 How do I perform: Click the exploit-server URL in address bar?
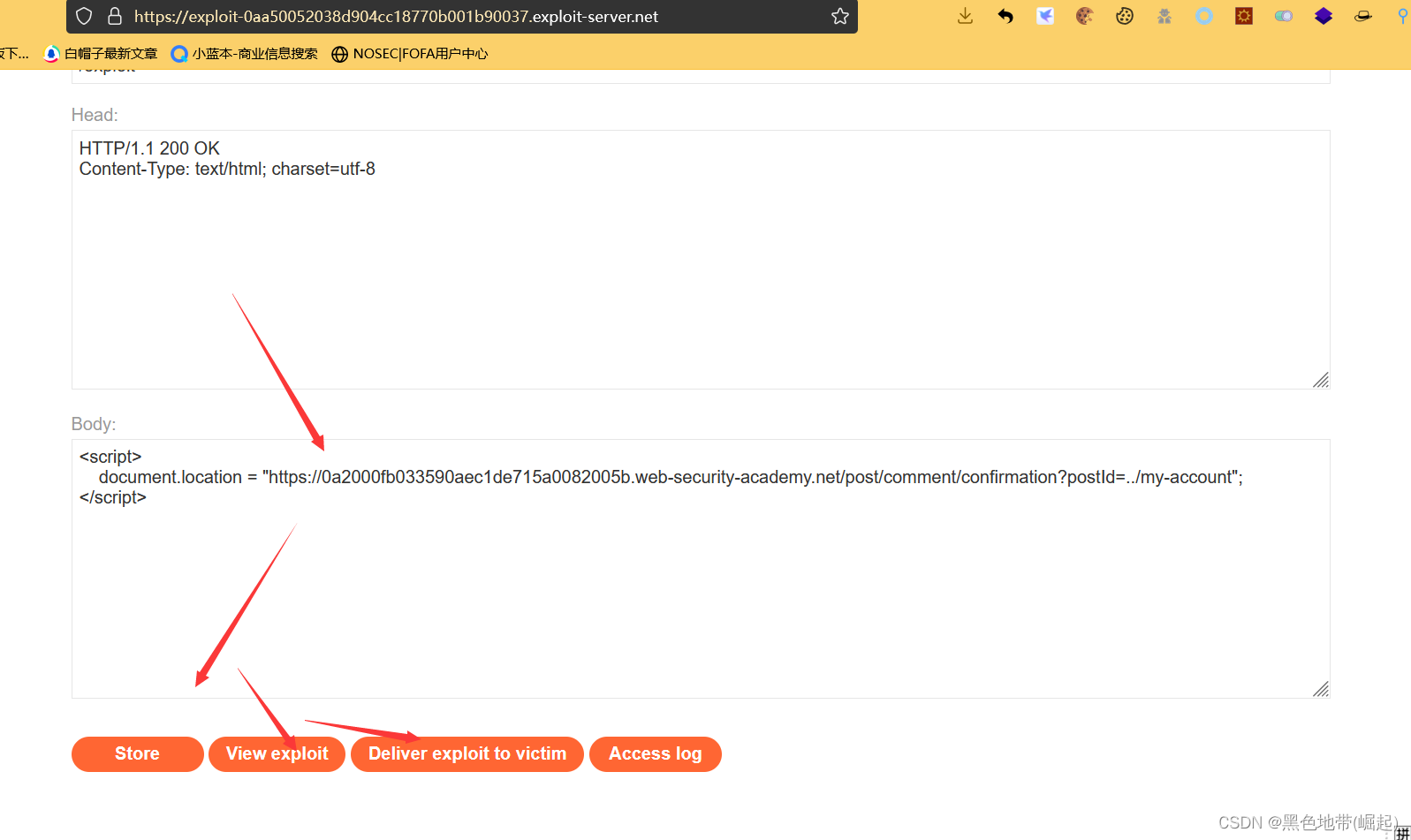point(396,16)
